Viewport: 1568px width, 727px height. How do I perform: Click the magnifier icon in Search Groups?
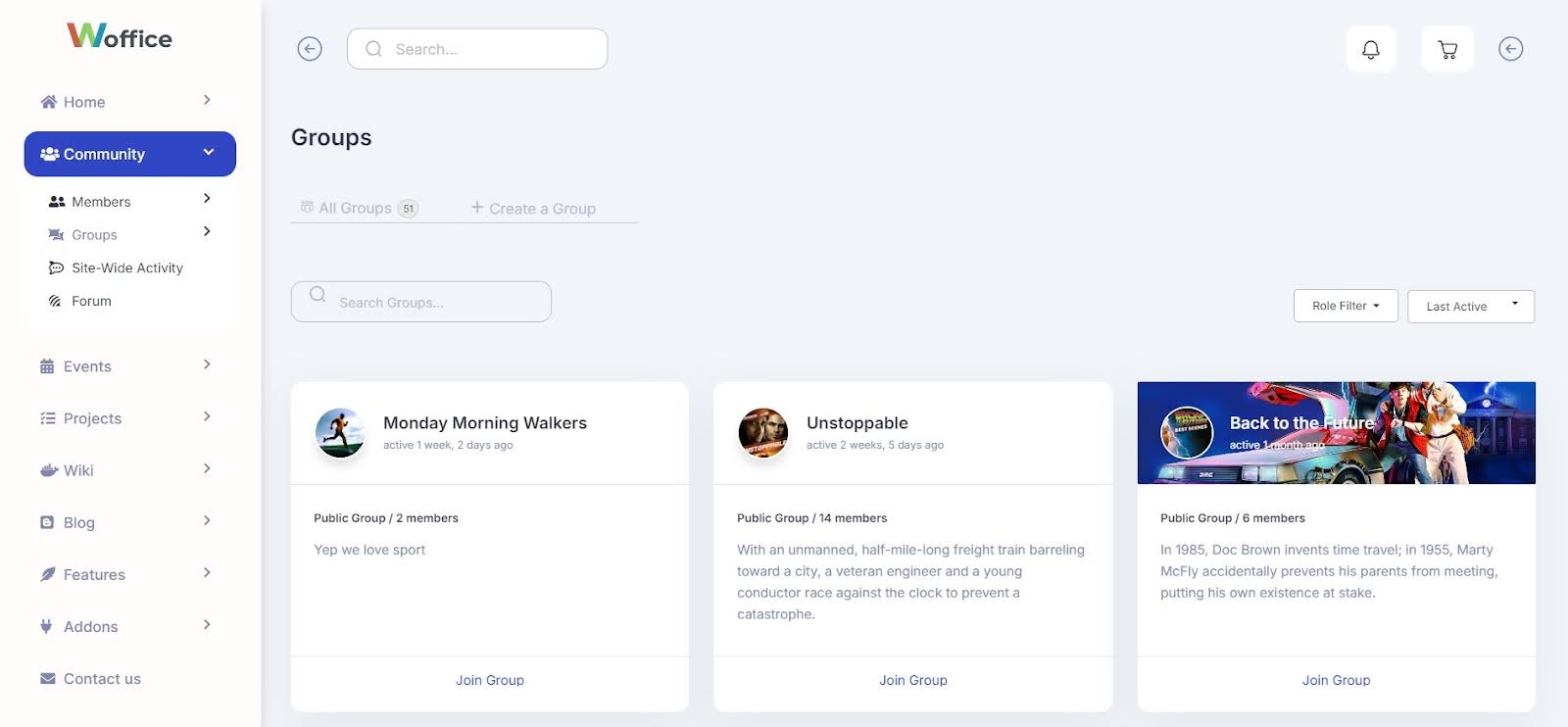pos(318,294)
